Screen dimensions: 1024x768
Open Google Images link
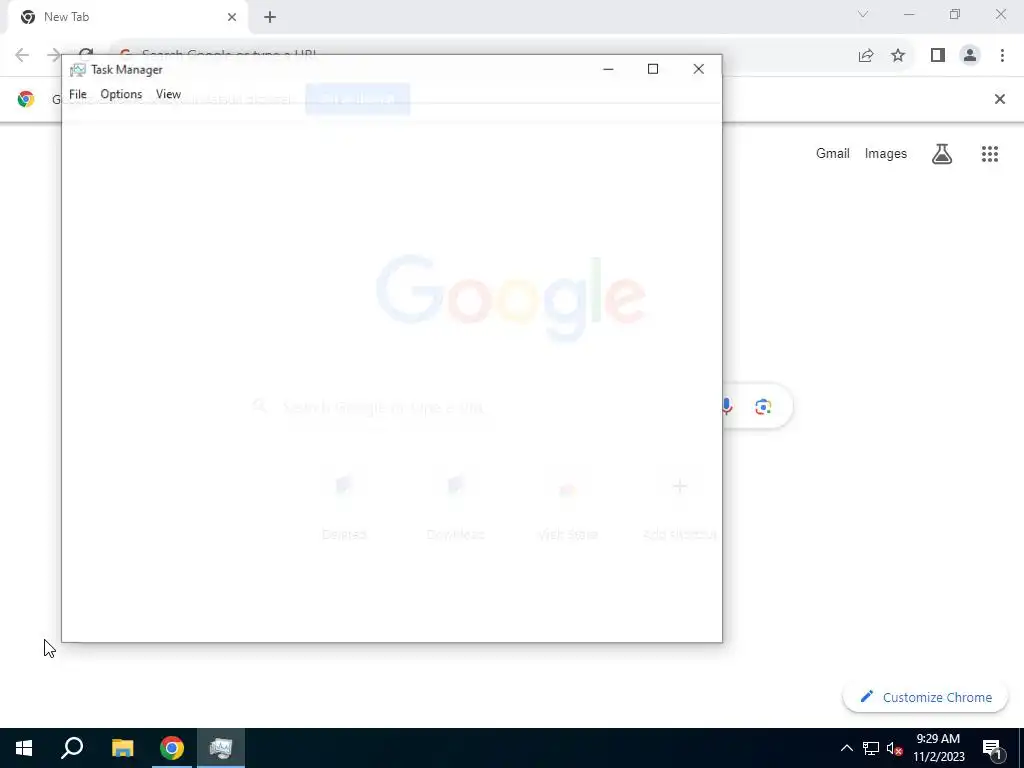pyautogui.click(x=886, y=153)
